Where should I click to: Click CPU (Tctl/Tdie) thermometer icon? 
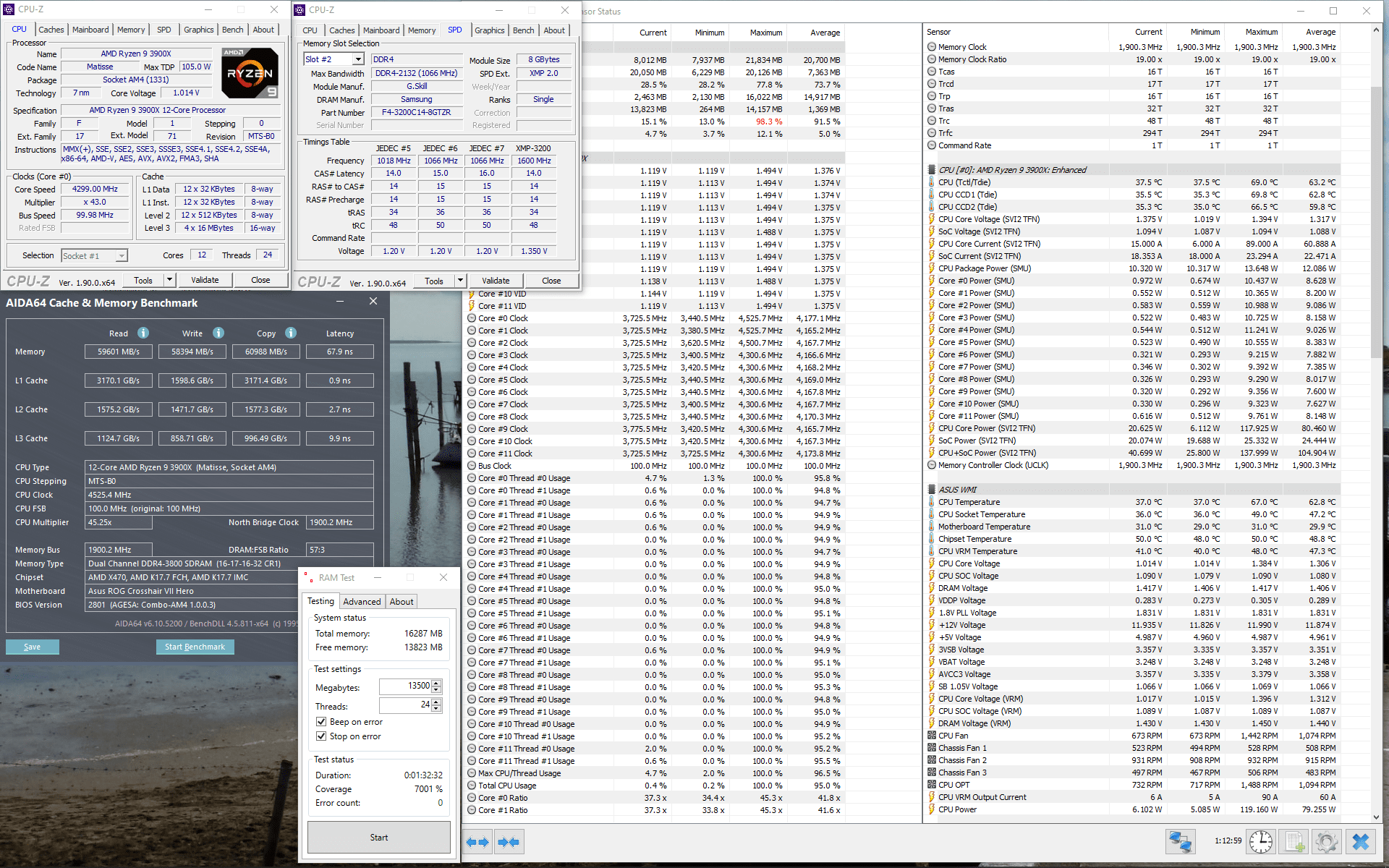pyautogui.click(x=932, y=182)
